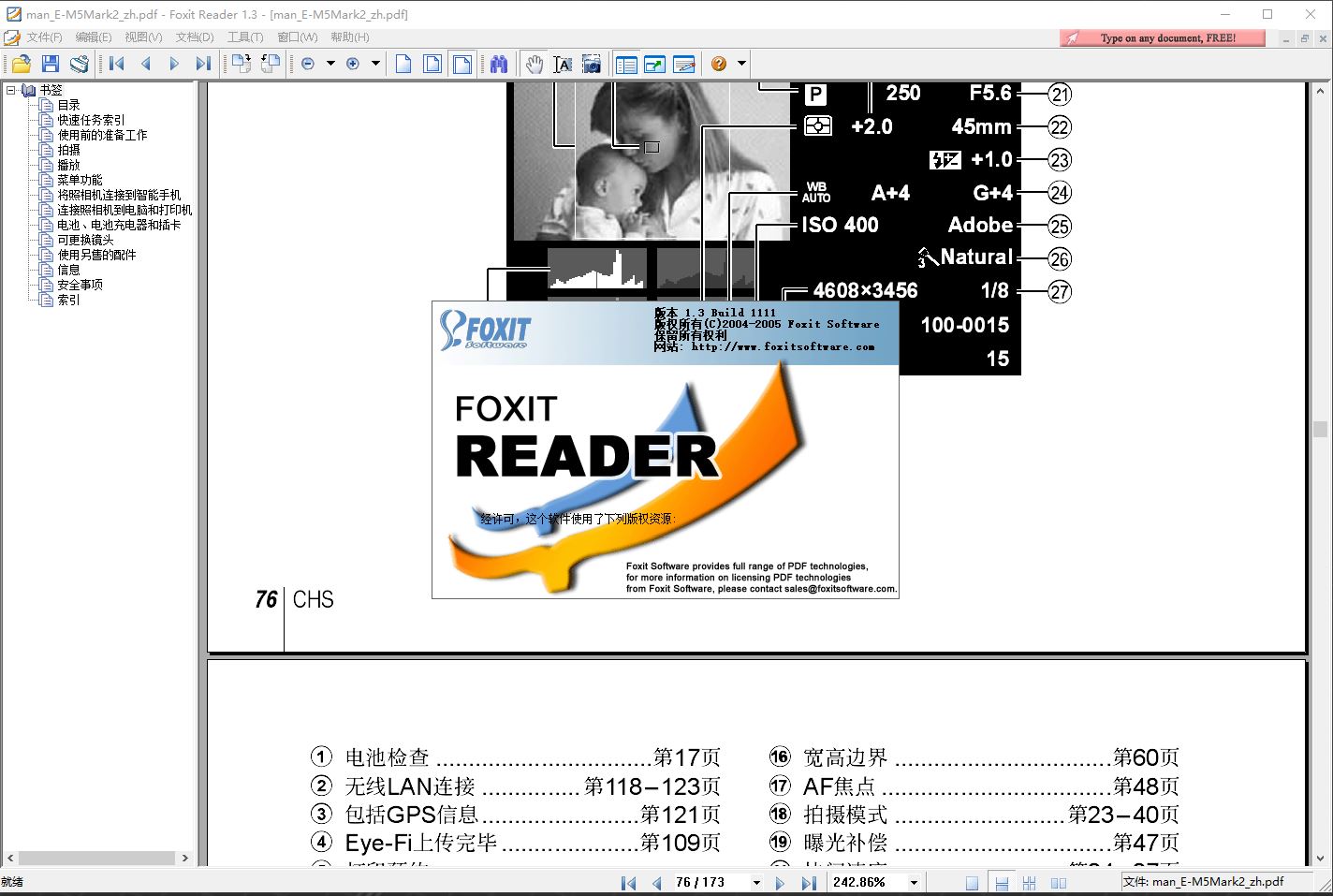Image resolution: width=1333 pixels, height=896 pixels.
Task: Open the 拍摄 bookmark
Action: [68, 150]
